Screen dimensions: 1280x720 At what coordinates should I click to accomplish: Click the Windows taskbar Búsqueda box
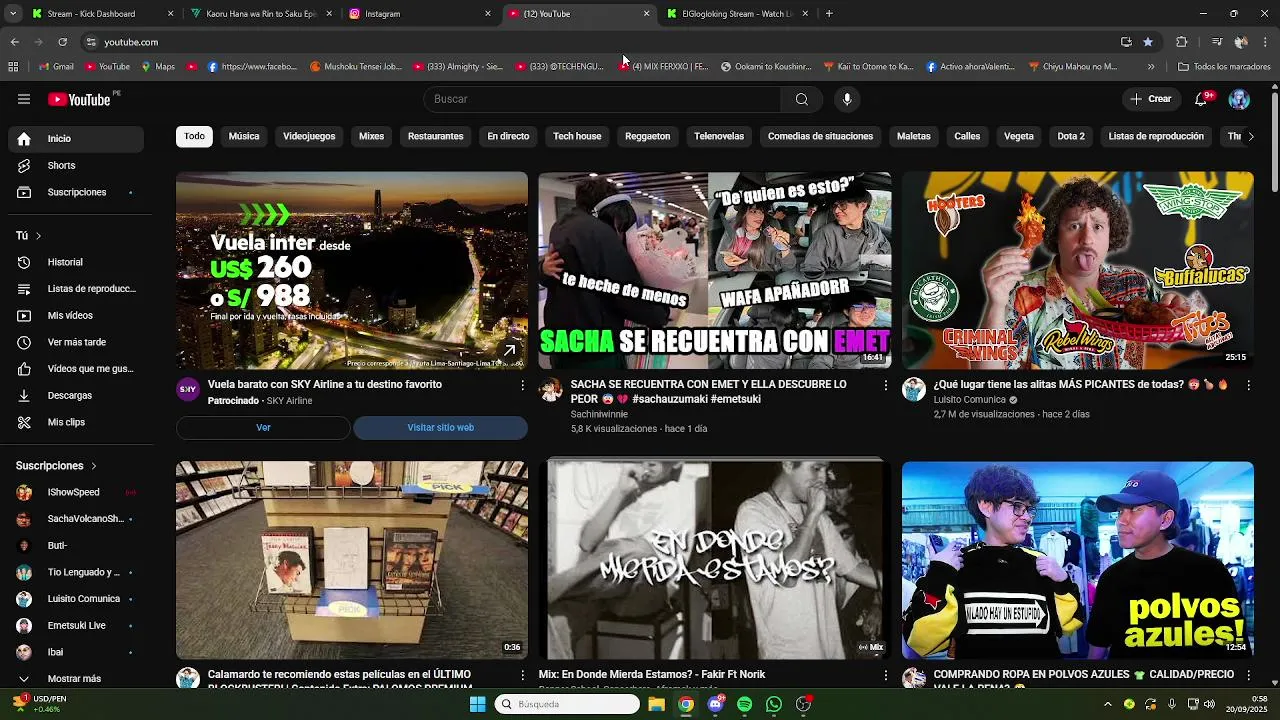click(x=567, y=704)
